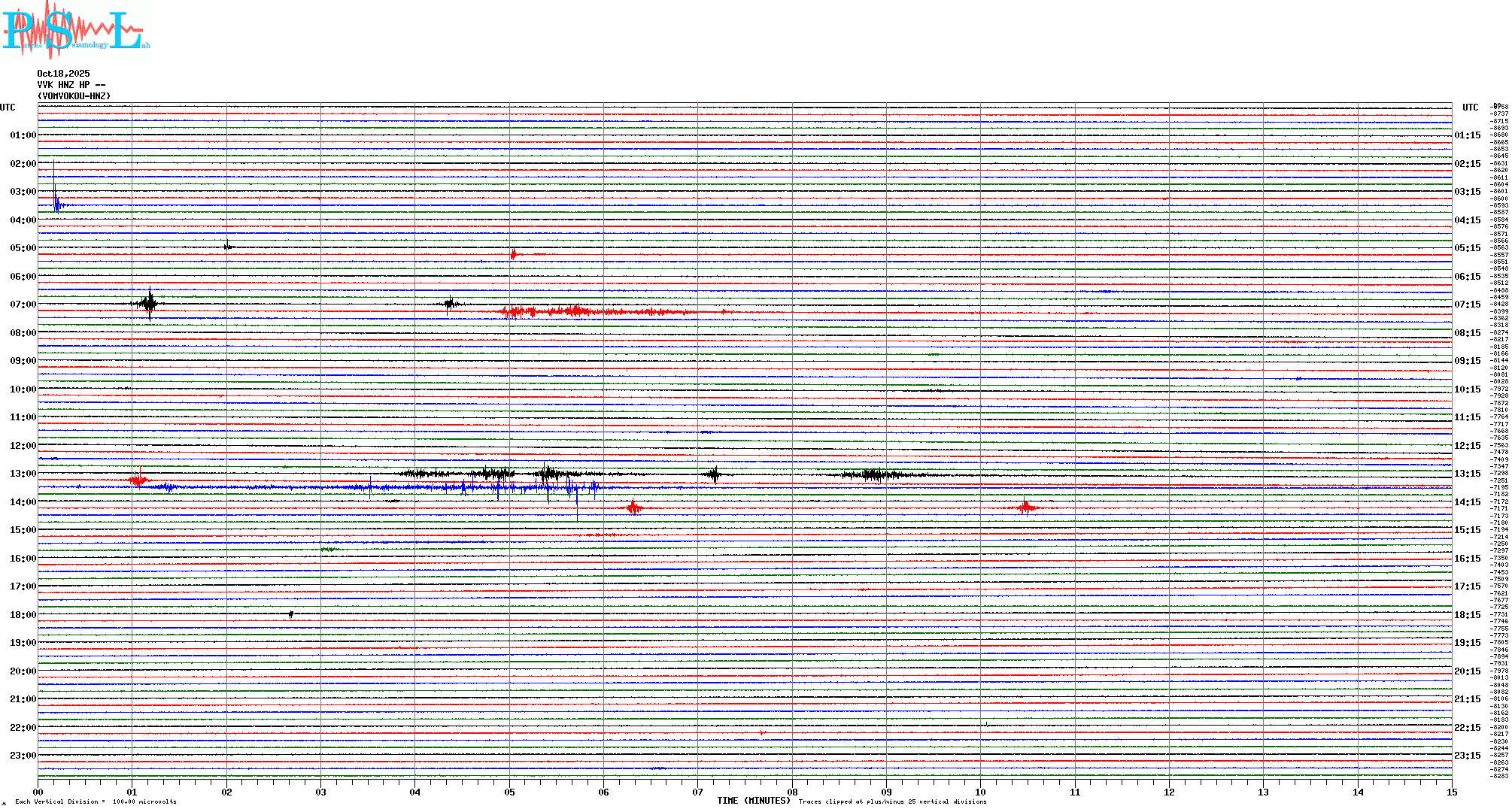Click the (VOMVOKOU-HNZ) station name text
Viewport: 1512px width, 812px height.
(74, 96)
